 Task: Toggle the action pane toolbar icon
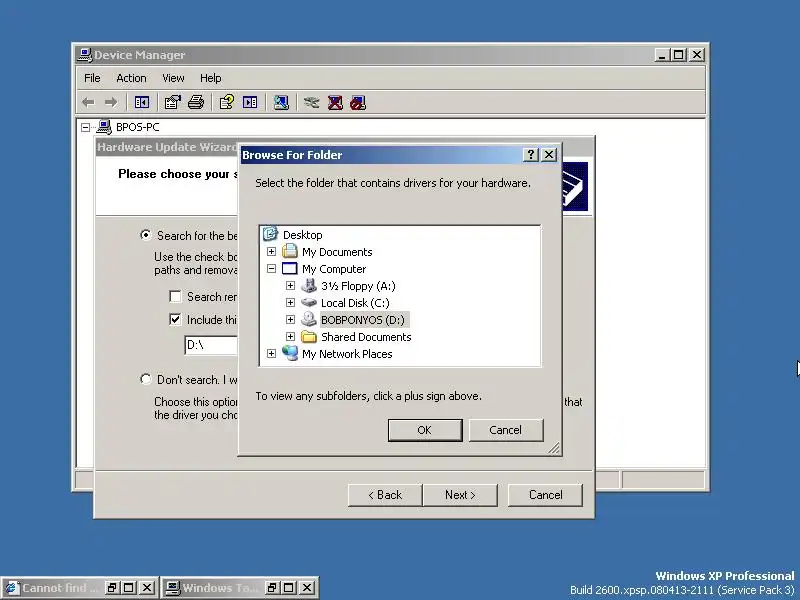click(x=250, y=103)
